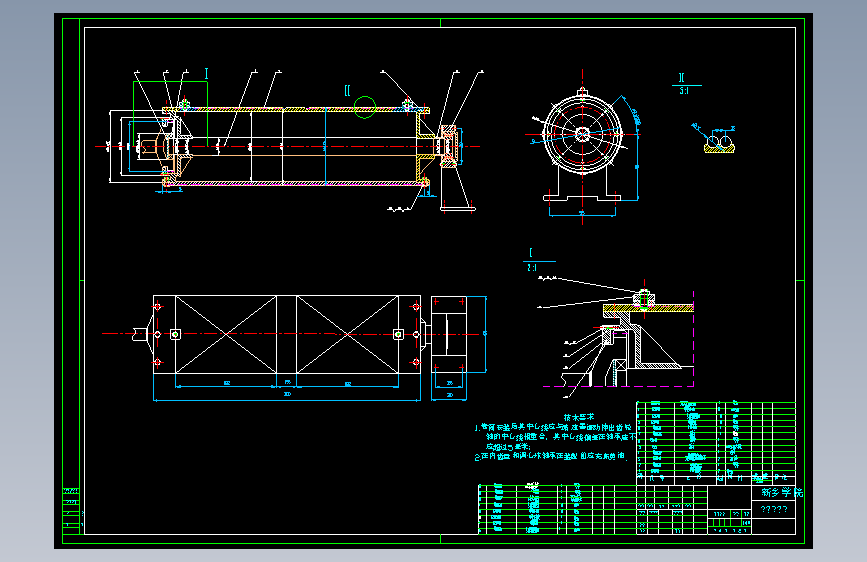Click the '新乡学院' title block text
Viewport: 867px width, 562px height.
tap(781, 492)
